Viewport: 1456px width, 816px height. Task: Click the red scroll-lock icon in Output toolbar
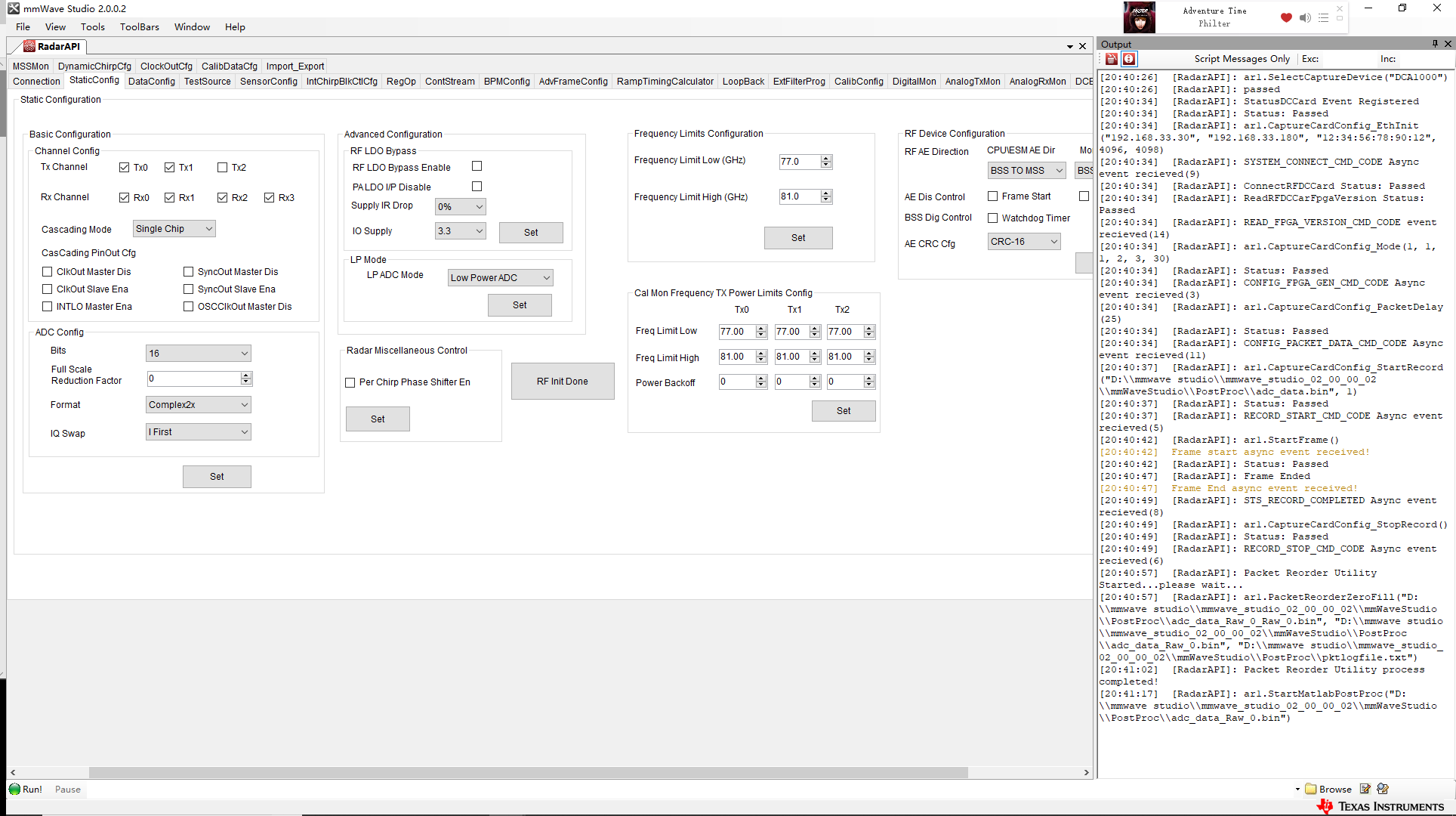coord(1129,59)
